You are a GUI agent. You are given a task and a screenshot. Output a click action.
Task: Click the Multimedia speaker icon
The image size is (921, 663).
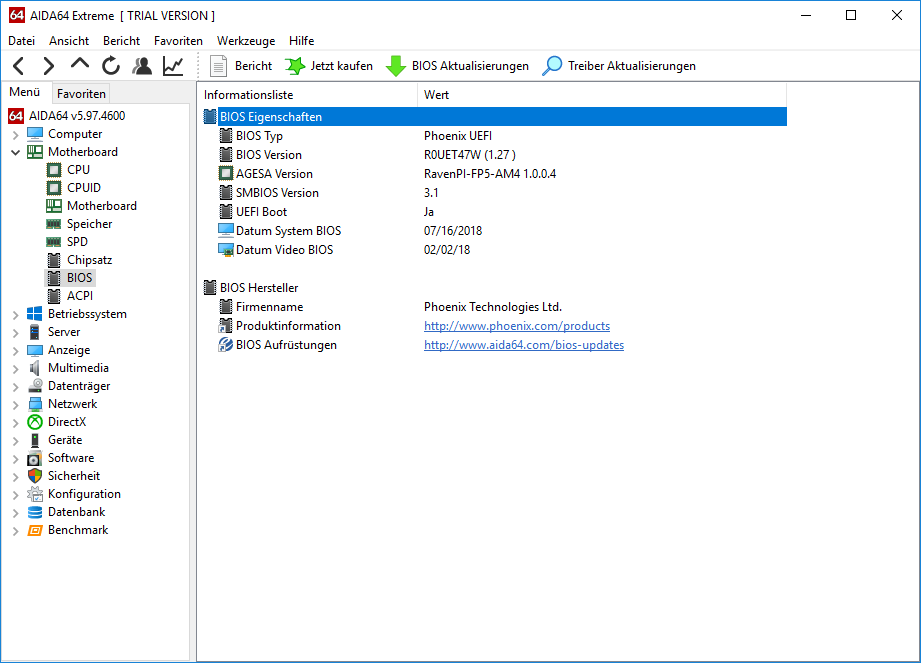point(35,368)
